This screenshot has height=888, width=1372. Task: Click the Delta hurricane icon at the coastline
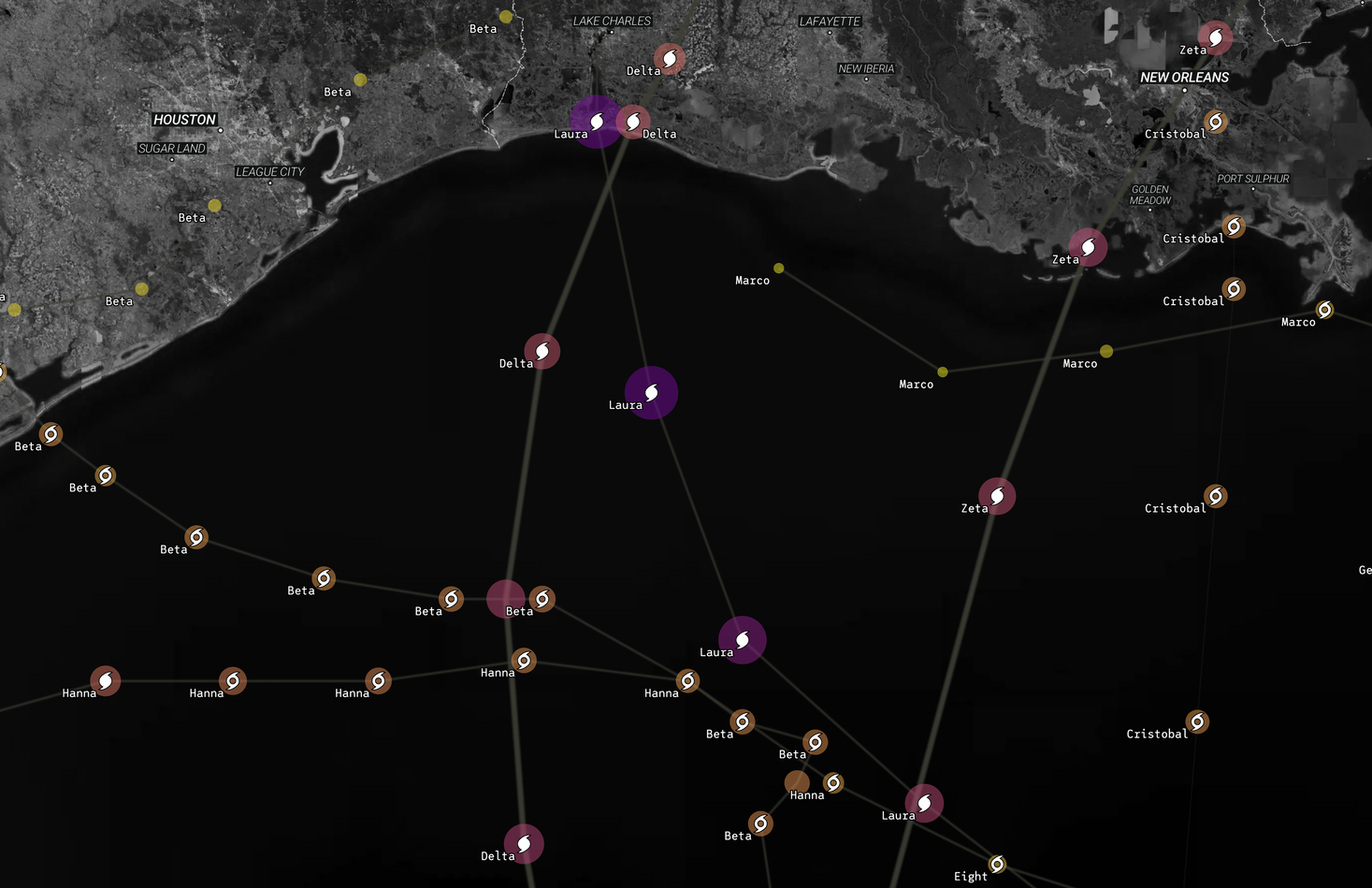(634, 120)
